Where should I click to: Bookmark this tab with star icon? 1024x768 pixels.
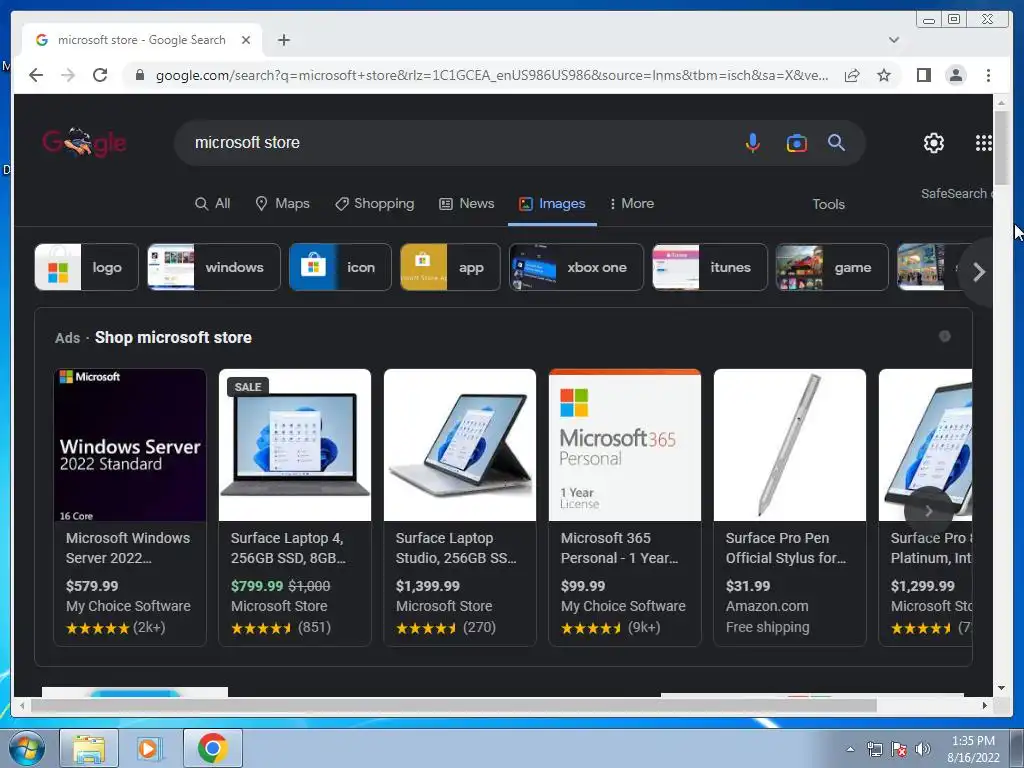(x=884, y=75)
